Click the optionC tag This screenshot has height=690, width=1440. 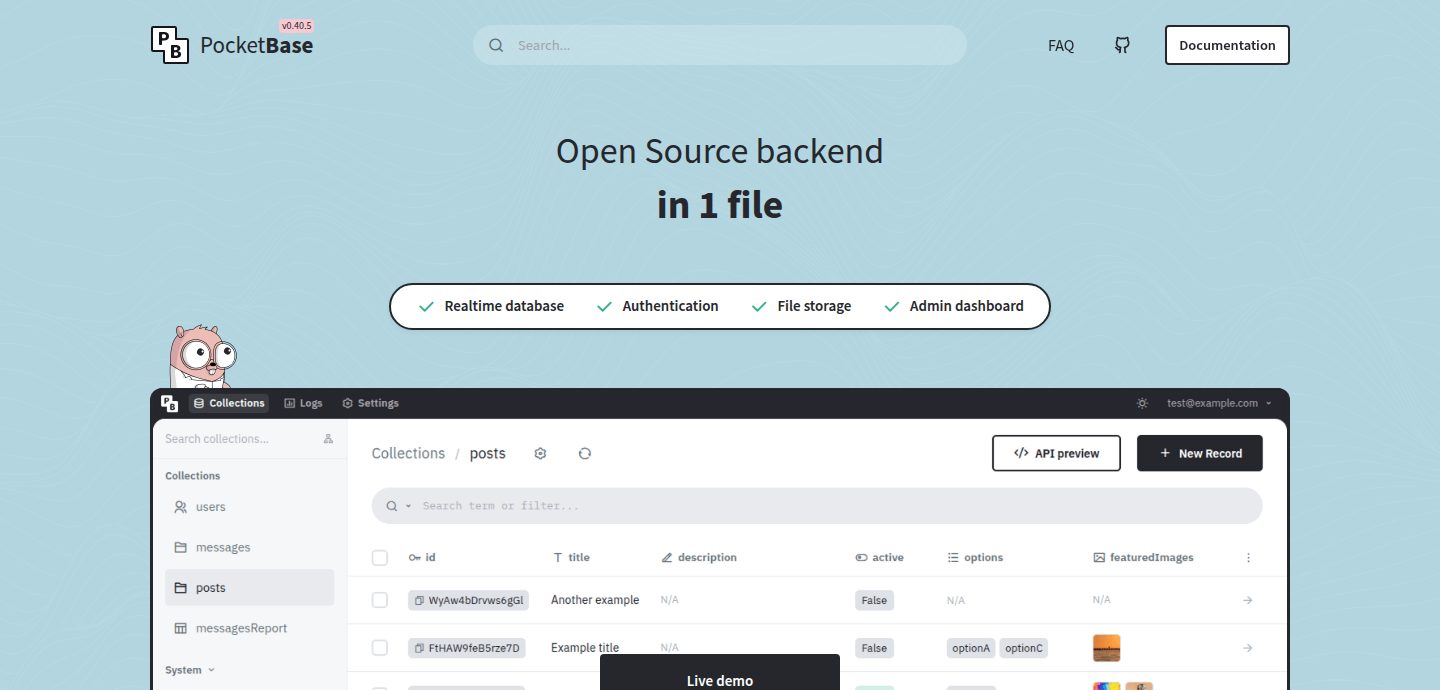(x=1025, y=648)
